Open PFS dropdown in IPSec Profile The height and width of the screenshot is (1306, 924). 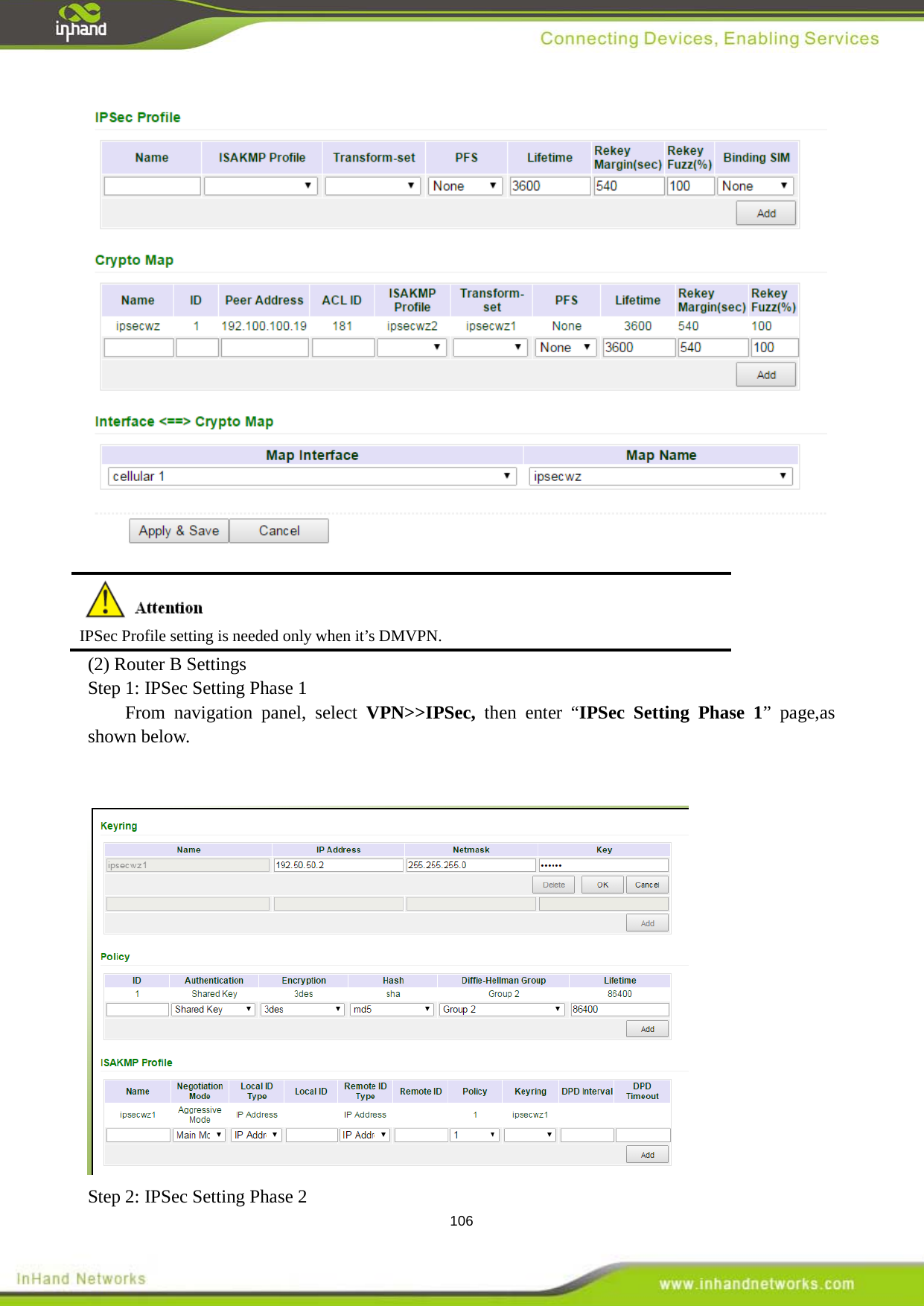click(x=466, y=185)
